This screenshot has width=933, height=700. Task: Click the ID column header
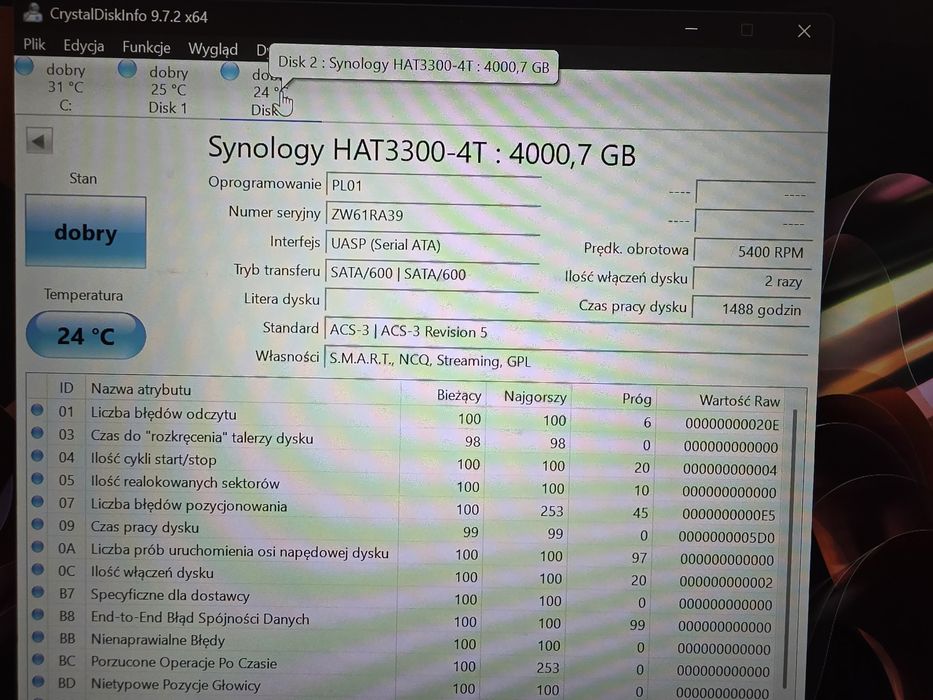pos(66,388)
